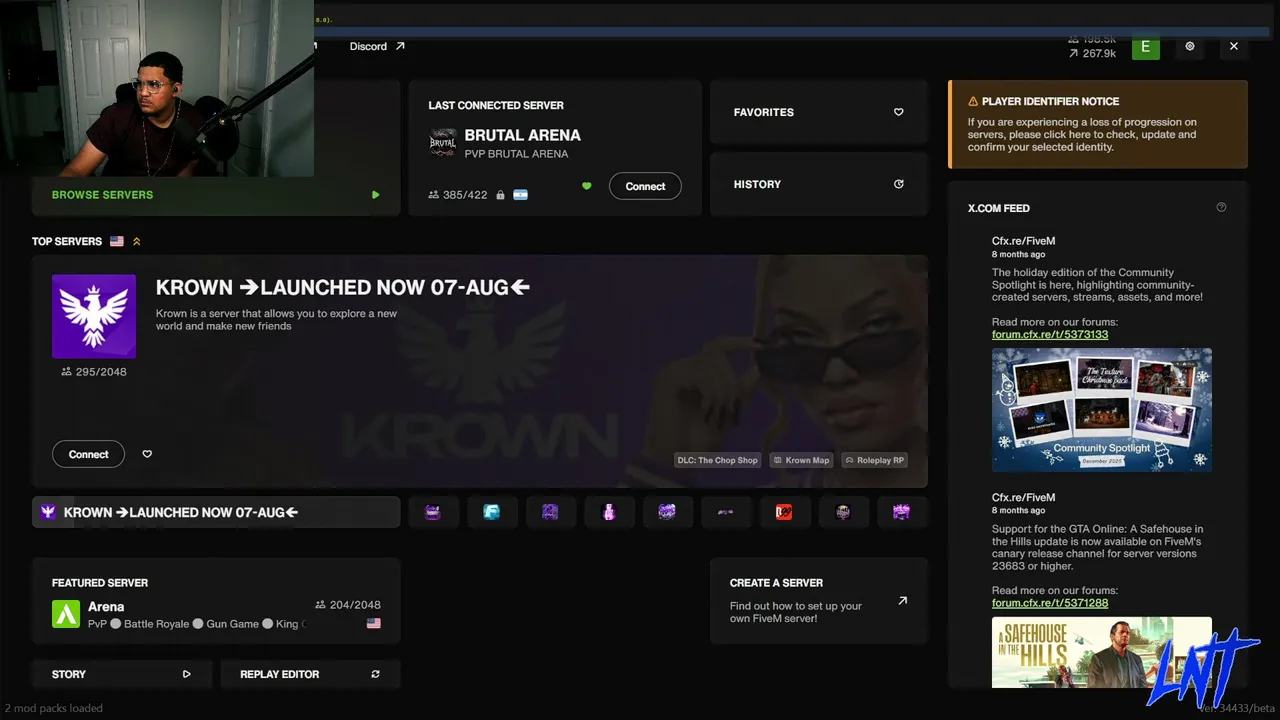Click the DLC: The Chop Shop tag
This screenshot has width=1280, height=720.
coord(718,460)
